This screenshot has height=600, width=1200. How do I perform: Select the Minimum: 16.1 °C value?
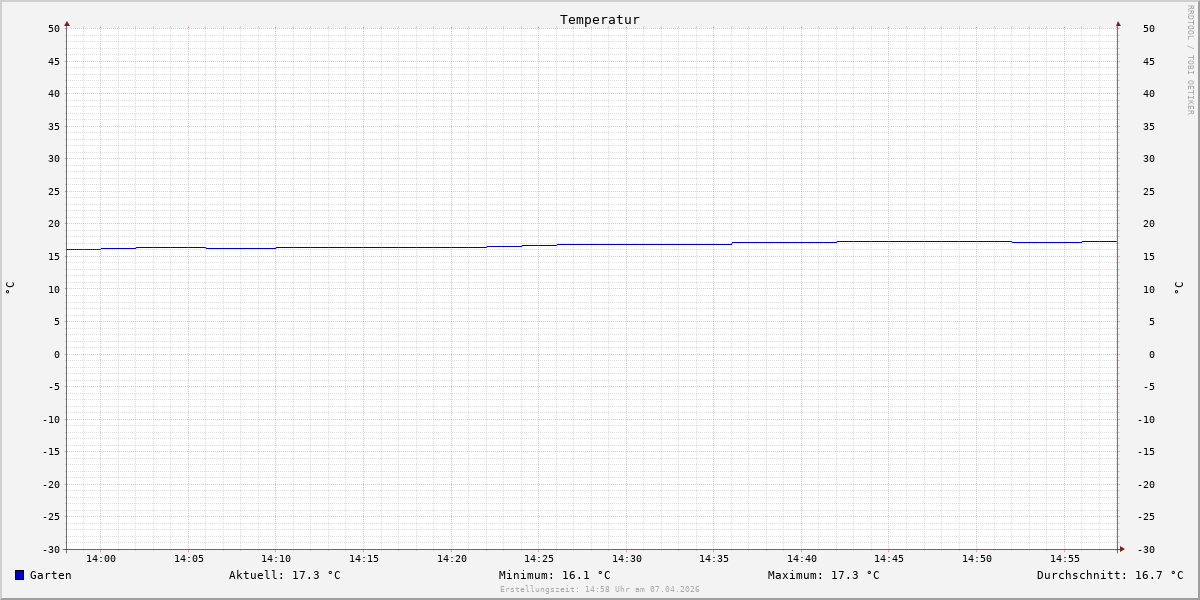point(555,575)
